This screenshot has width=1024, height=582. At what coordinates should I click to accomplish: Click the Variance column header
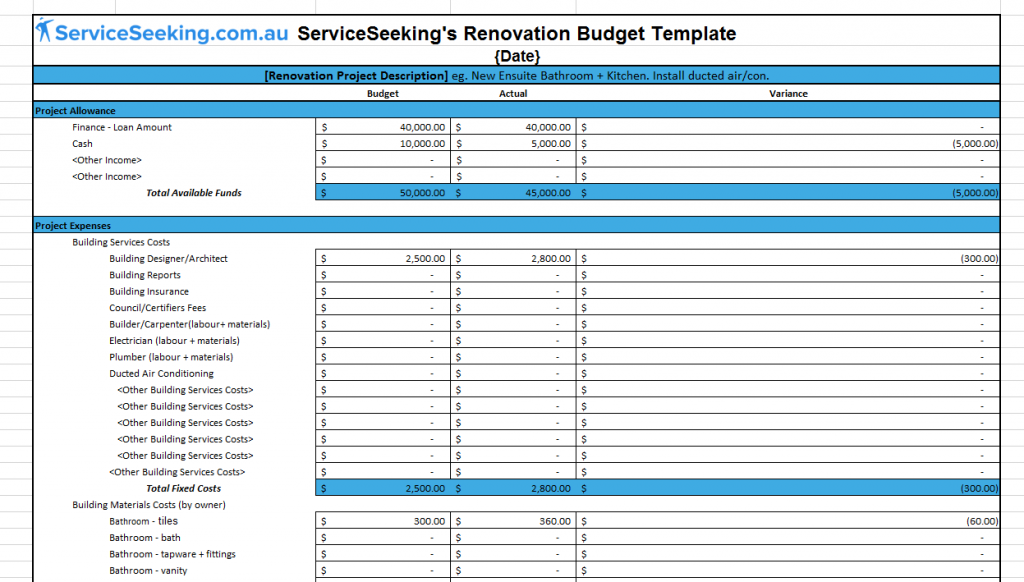tap(788, 93)
